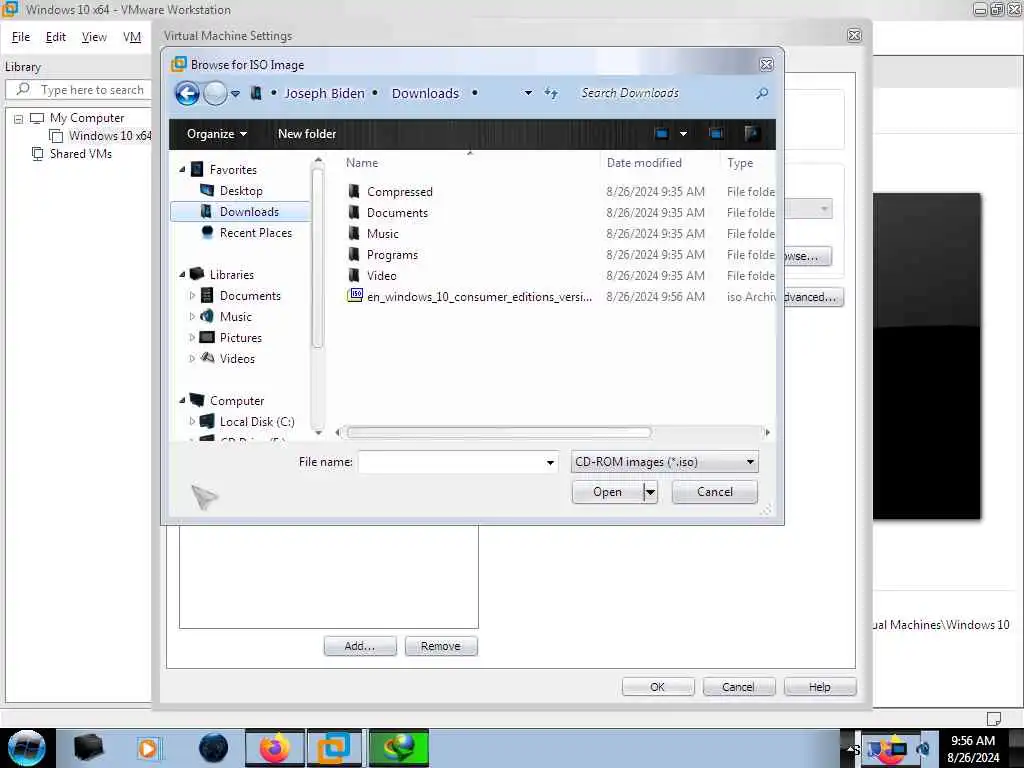Select Local Disk (C:) in navigation pane
This screenshot has width=1024, height=768.
[x=257, y=422]
